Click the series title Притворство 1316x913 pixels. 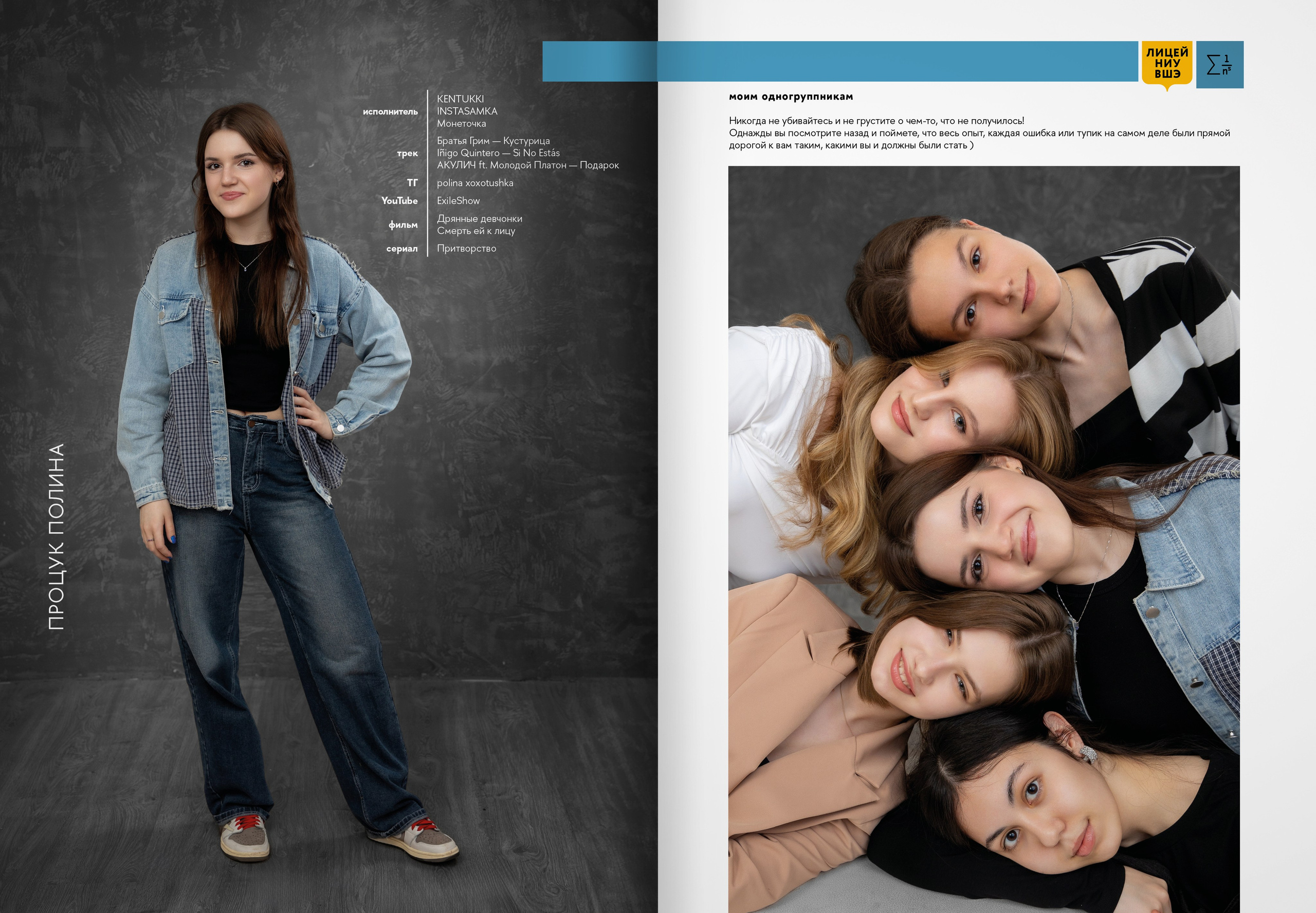[466, 248]
